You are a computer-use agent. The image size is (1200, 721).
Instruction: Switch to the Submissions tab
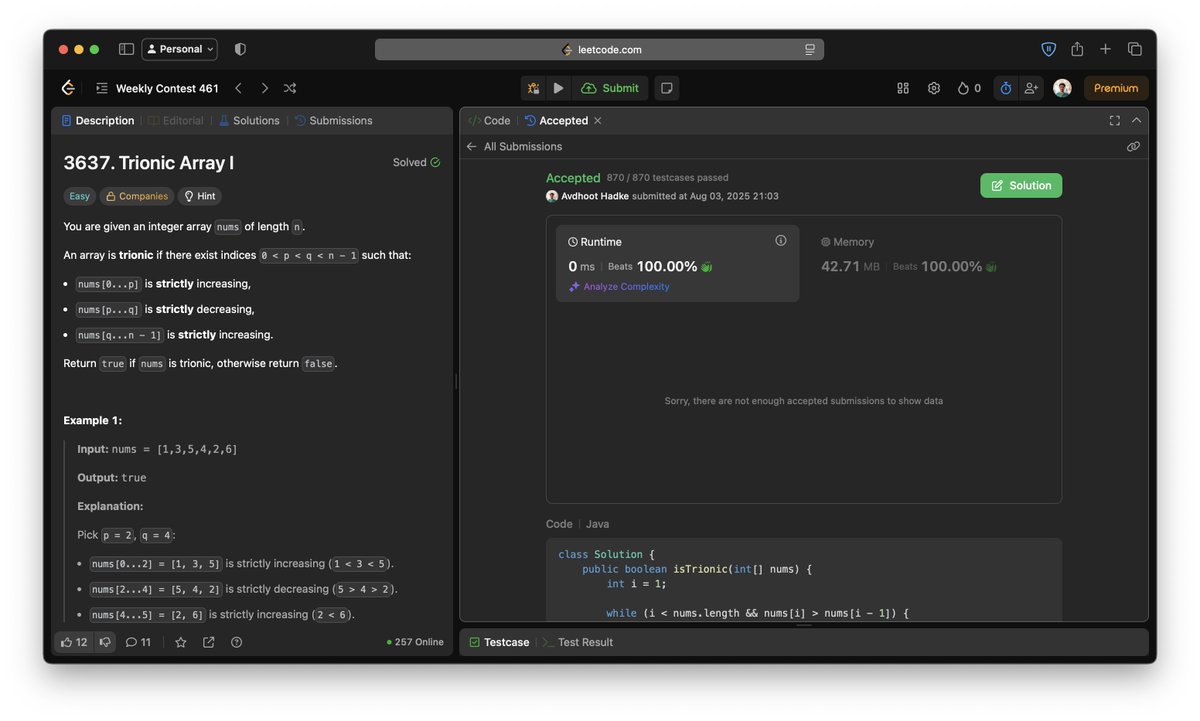coord(334,121)
